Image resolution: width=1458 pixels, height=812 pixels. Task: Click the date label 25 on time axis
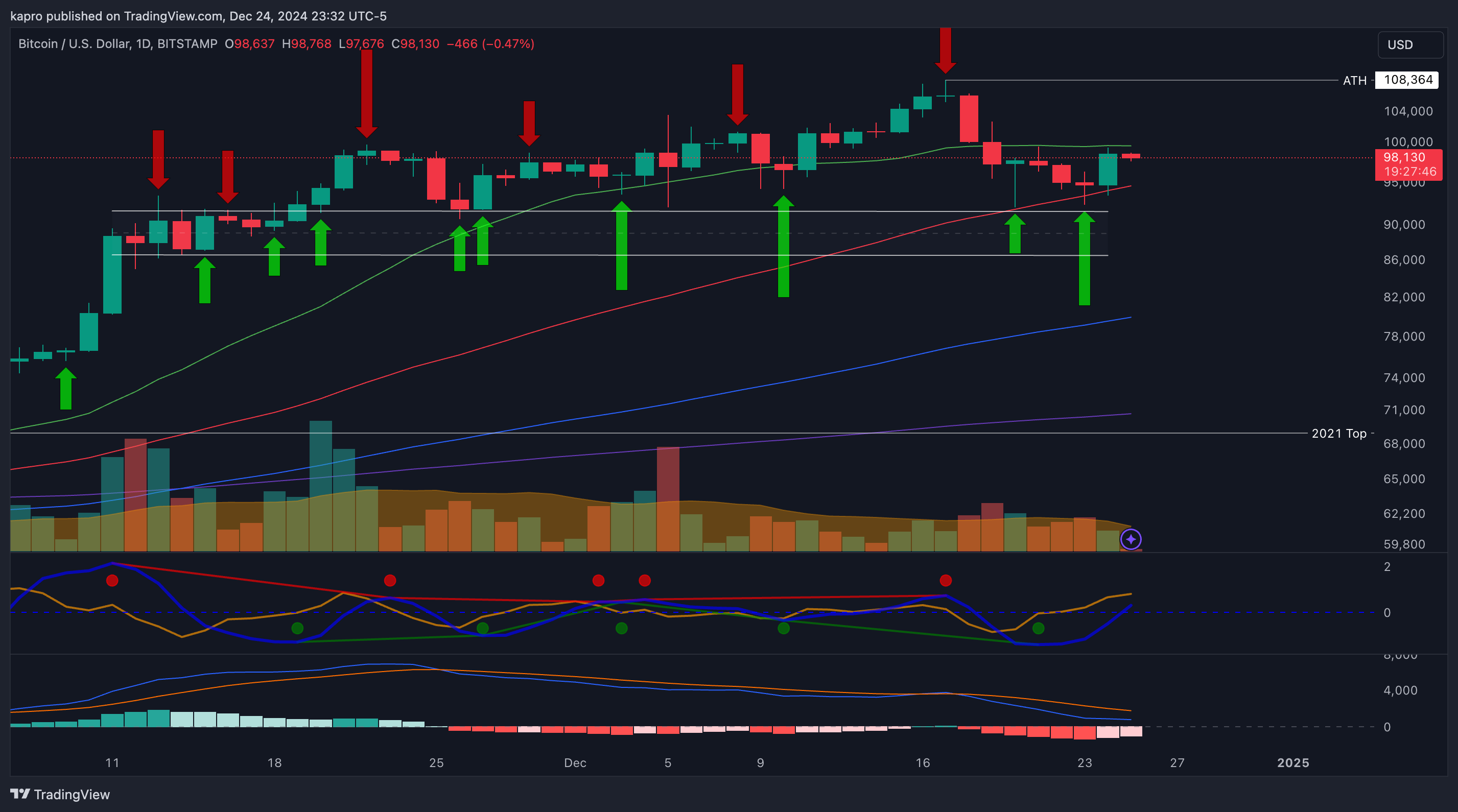pos(436,763)
